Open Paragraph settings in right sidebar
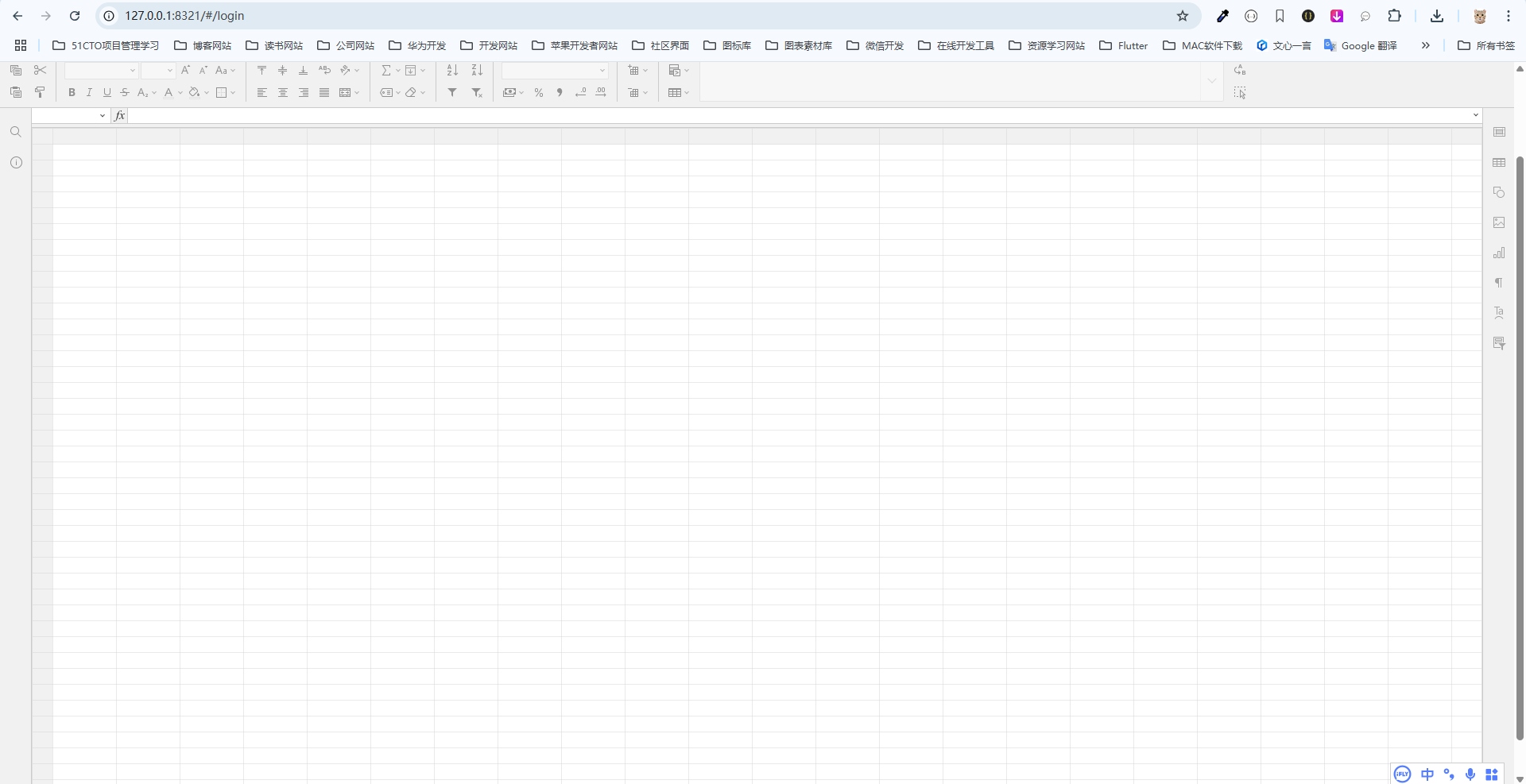1526x784 pixels. [x=1499, y=283]
